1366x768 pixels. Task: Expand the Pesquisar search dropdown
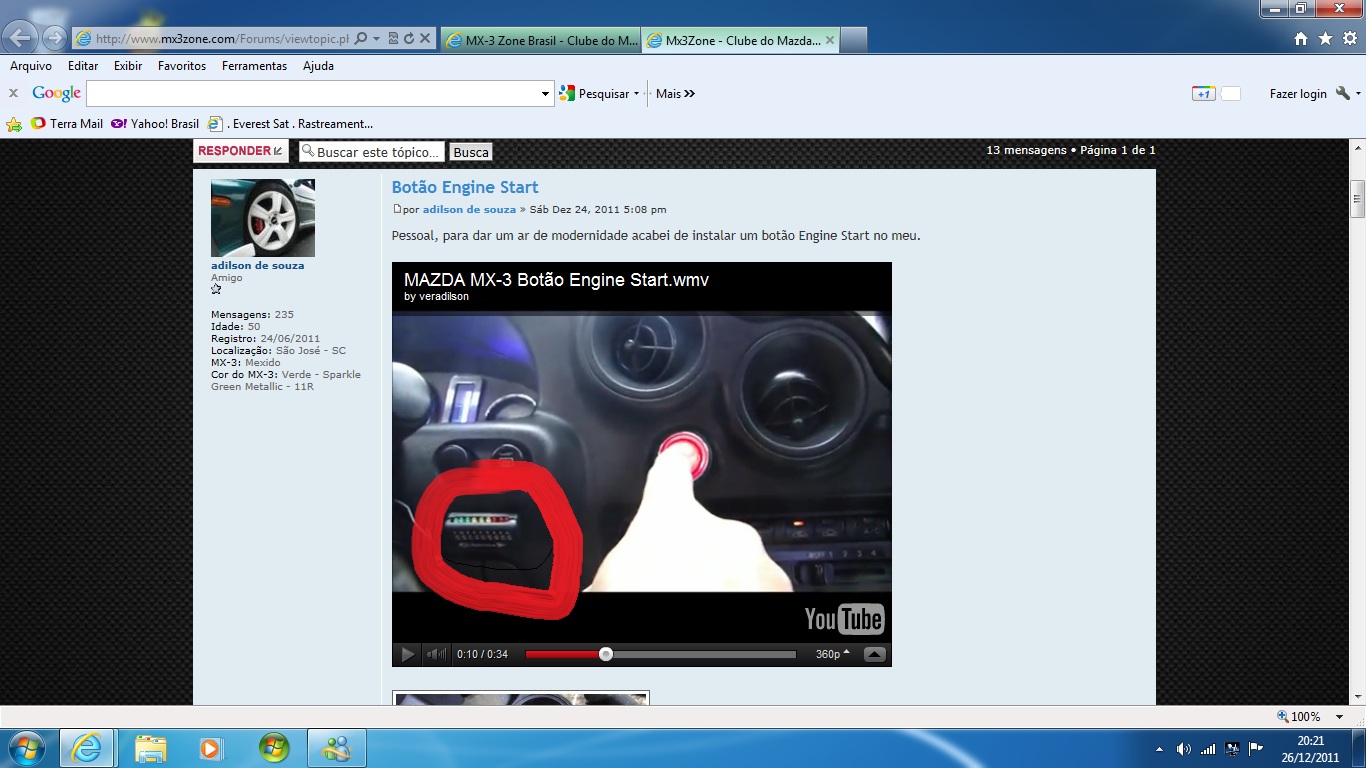(x=636, y=94)
